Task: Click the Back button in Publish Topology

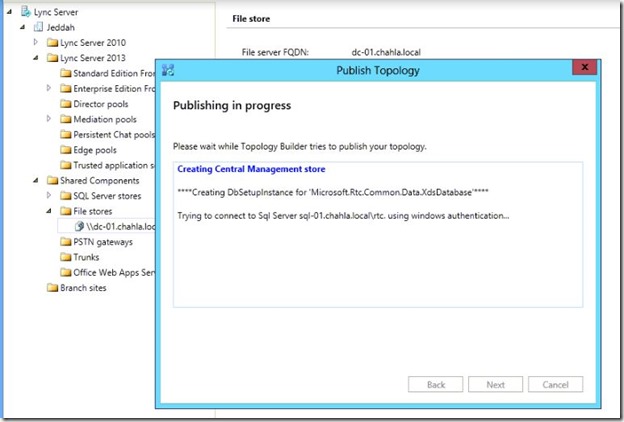Action: 435,384
